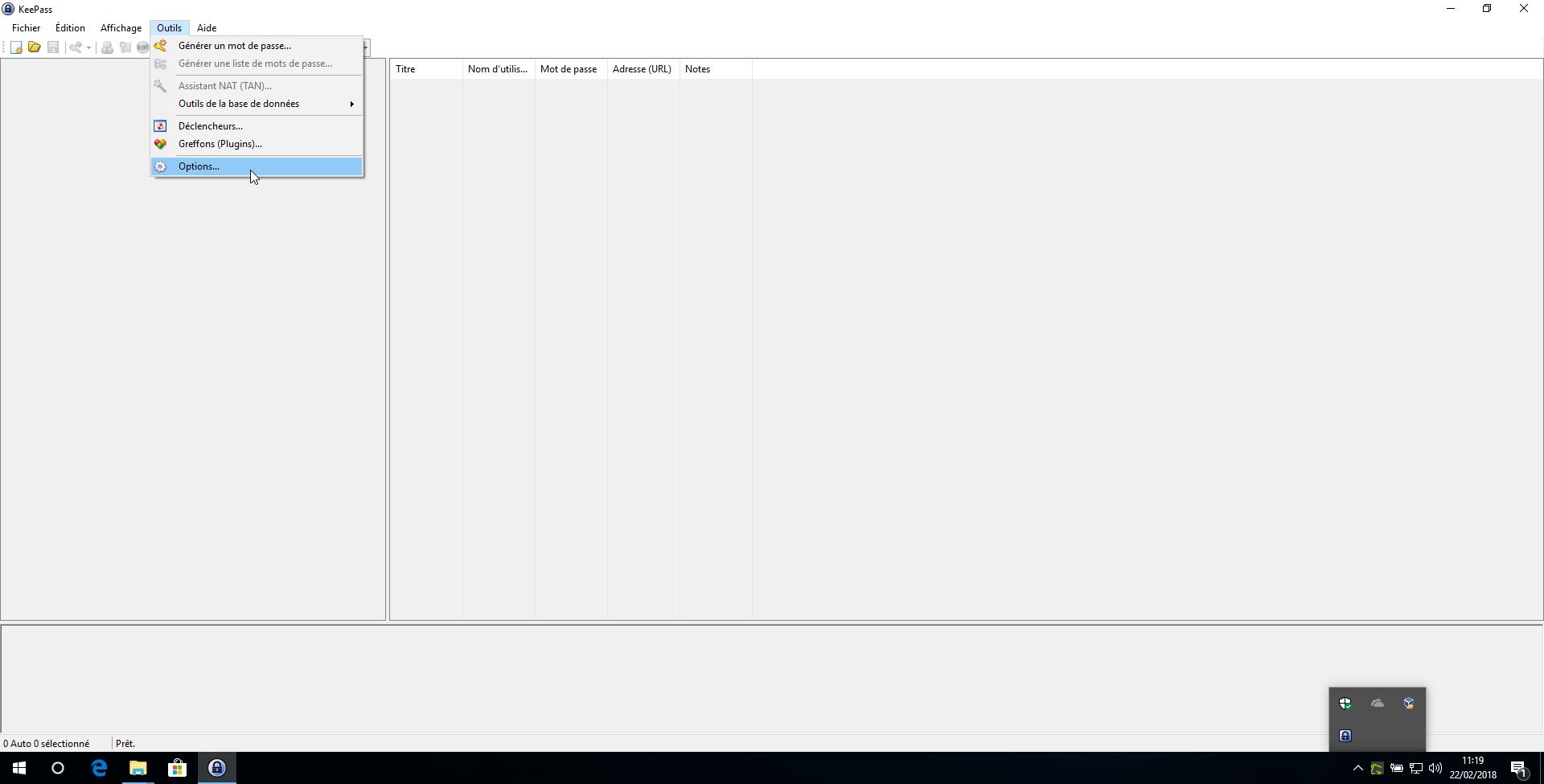The width and height of the screenshot is (1544, 784).
Task: Open the Affichage menu
Action: pos(121,28)
